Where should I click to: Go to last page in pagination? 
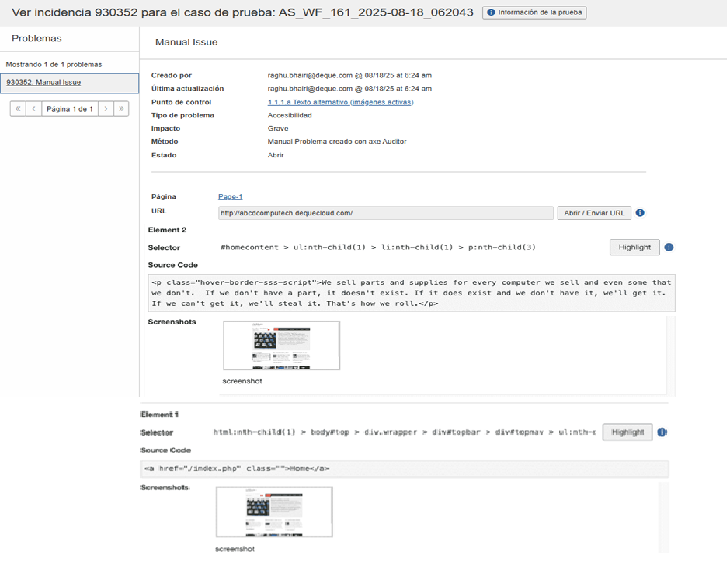121,108
